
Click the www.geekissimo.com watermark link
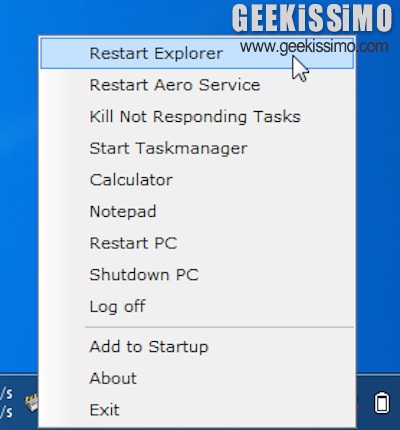click(314, 46)
